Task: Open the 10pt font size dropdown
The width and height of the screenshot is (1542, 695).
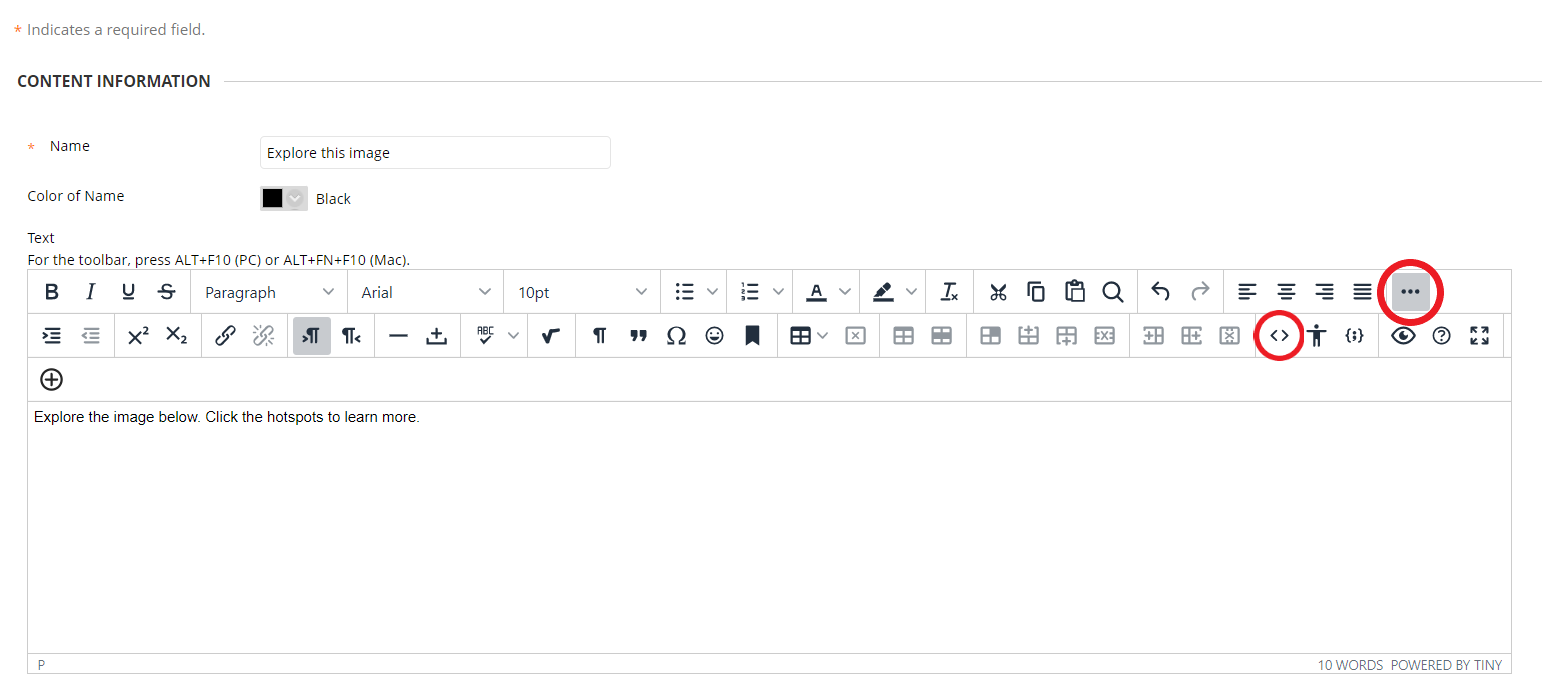Action: coord(583,292)
